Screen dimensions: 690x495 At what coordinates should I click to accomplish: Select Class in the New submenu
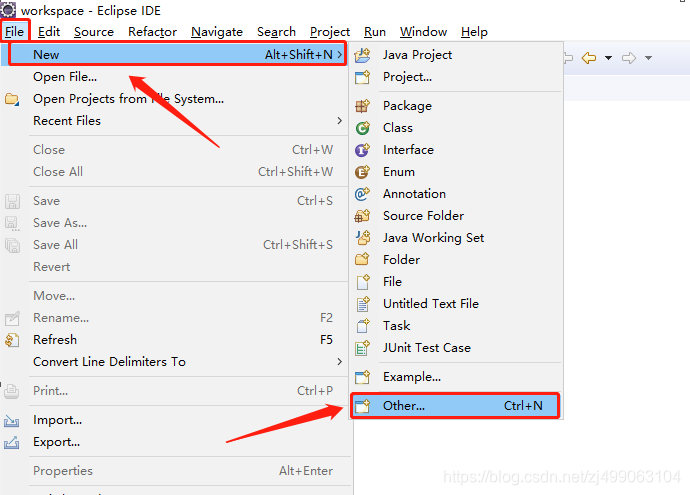(x=457, y=128)
